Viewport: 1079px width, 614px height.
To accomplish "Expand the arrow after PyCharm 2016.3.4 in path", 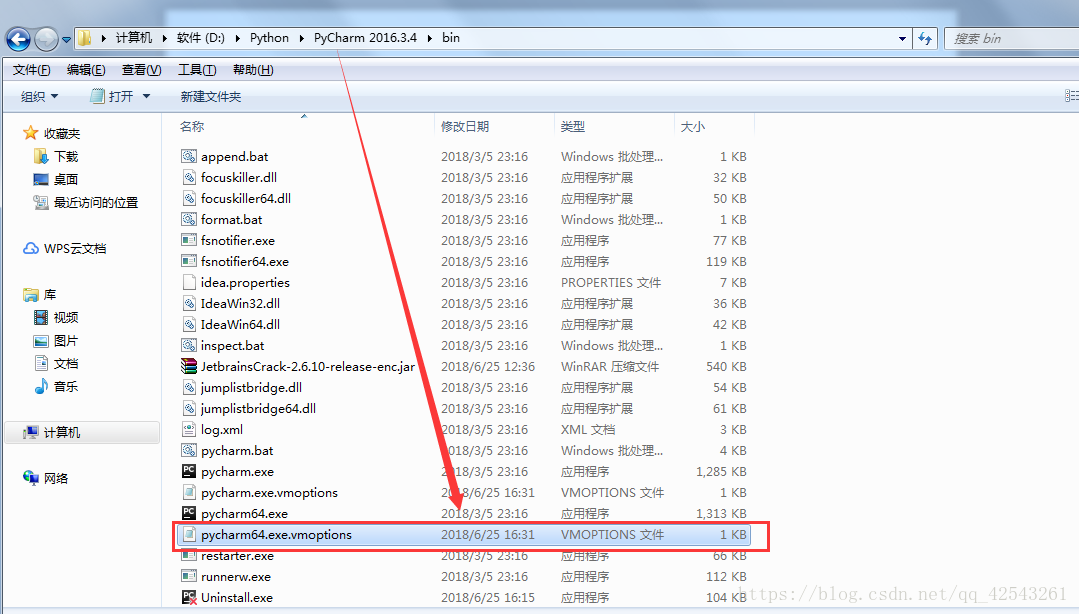I will (x=429, y=38).
